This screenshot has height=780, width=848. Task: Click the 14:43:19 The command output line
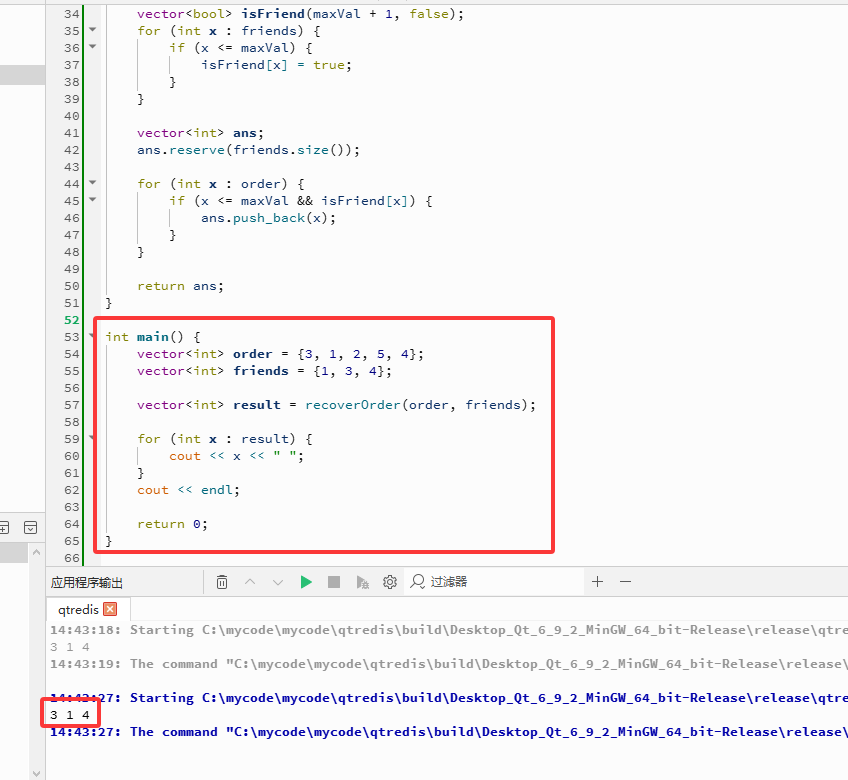(x=449, y=664)
